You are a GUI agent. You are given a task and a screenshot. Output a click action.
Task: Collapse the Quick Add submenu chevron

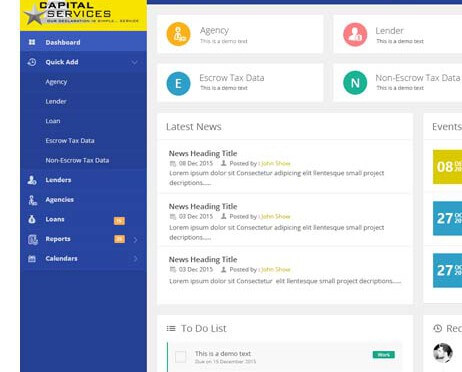[134, 62]
